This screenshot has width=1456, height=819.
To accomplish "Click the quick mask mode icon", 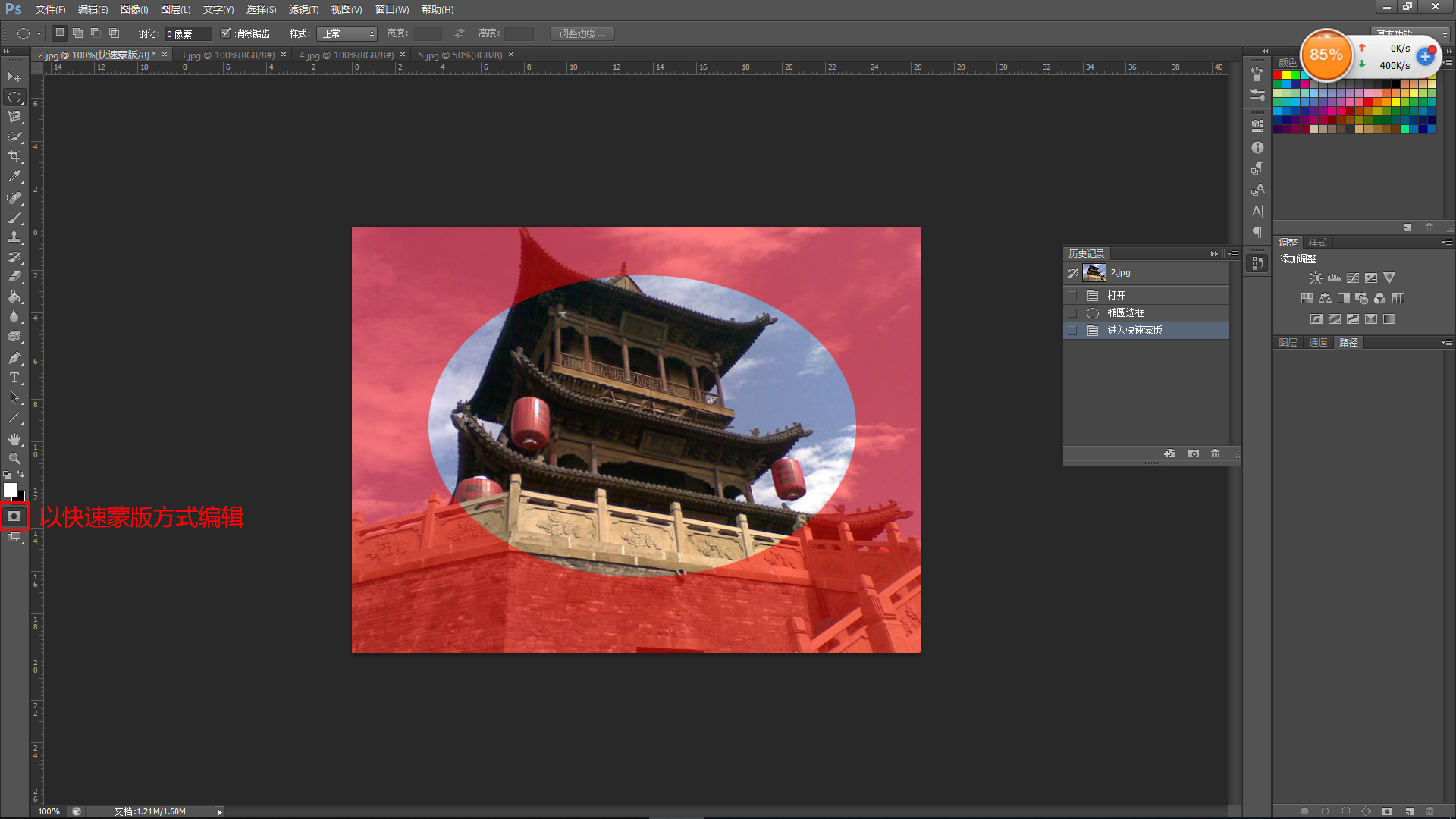I will point(14,516).
